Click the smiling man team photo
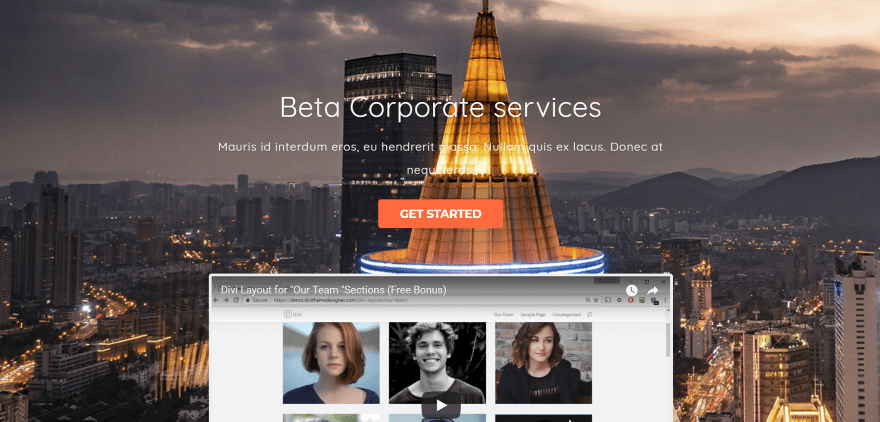Viewport: 880px width, 422px height. pos(437,363)
